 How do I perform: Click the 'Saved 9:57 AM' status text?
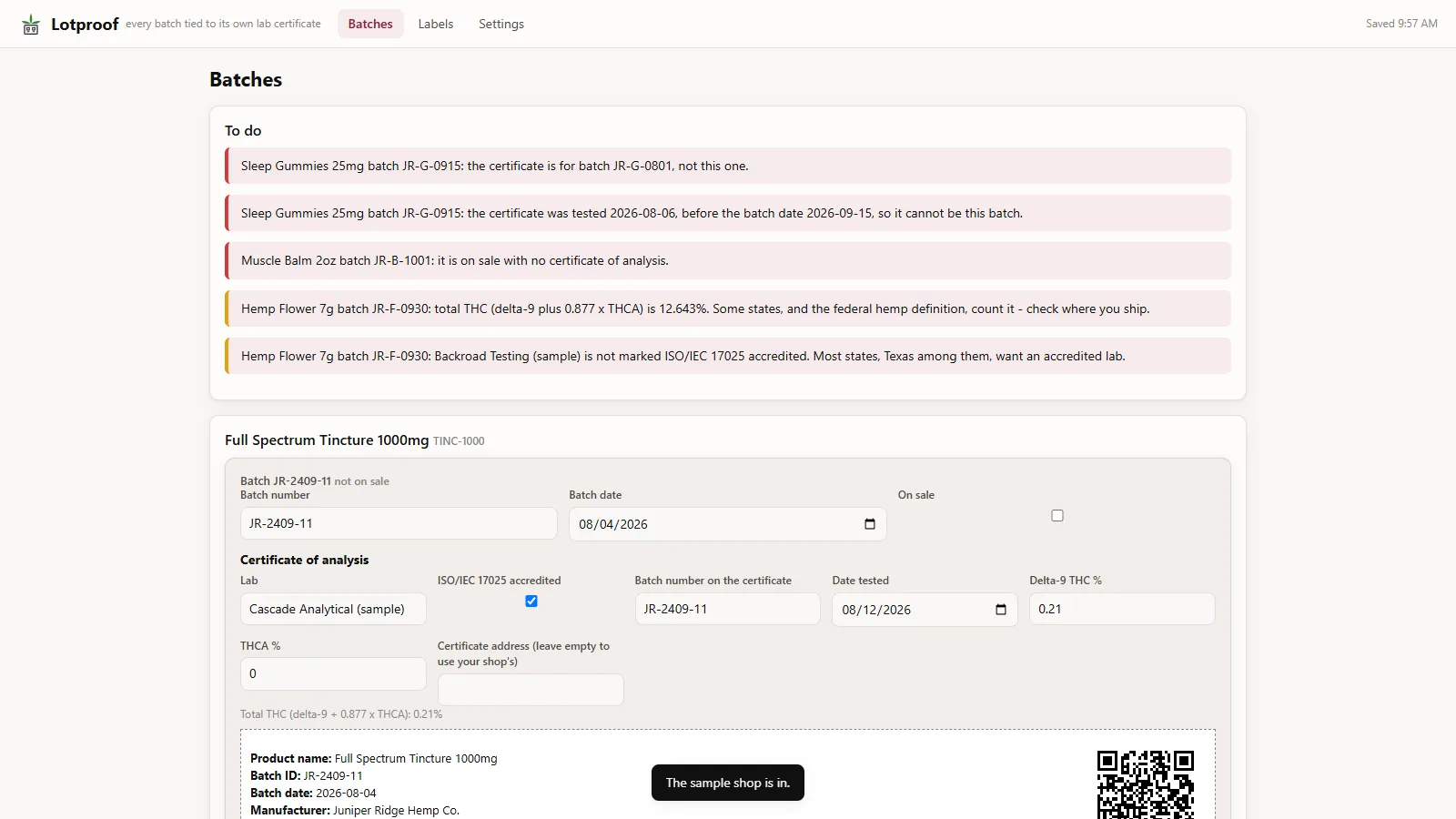coord(1401,24)
